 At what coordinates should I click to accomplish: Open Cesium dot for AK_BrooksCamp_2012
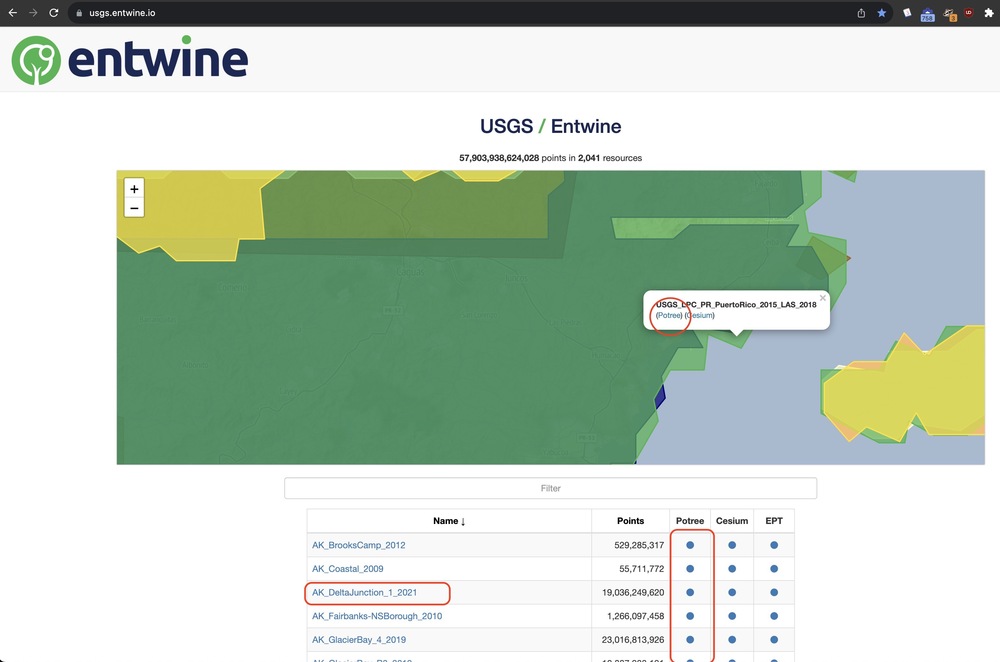(x=732, y=545)
